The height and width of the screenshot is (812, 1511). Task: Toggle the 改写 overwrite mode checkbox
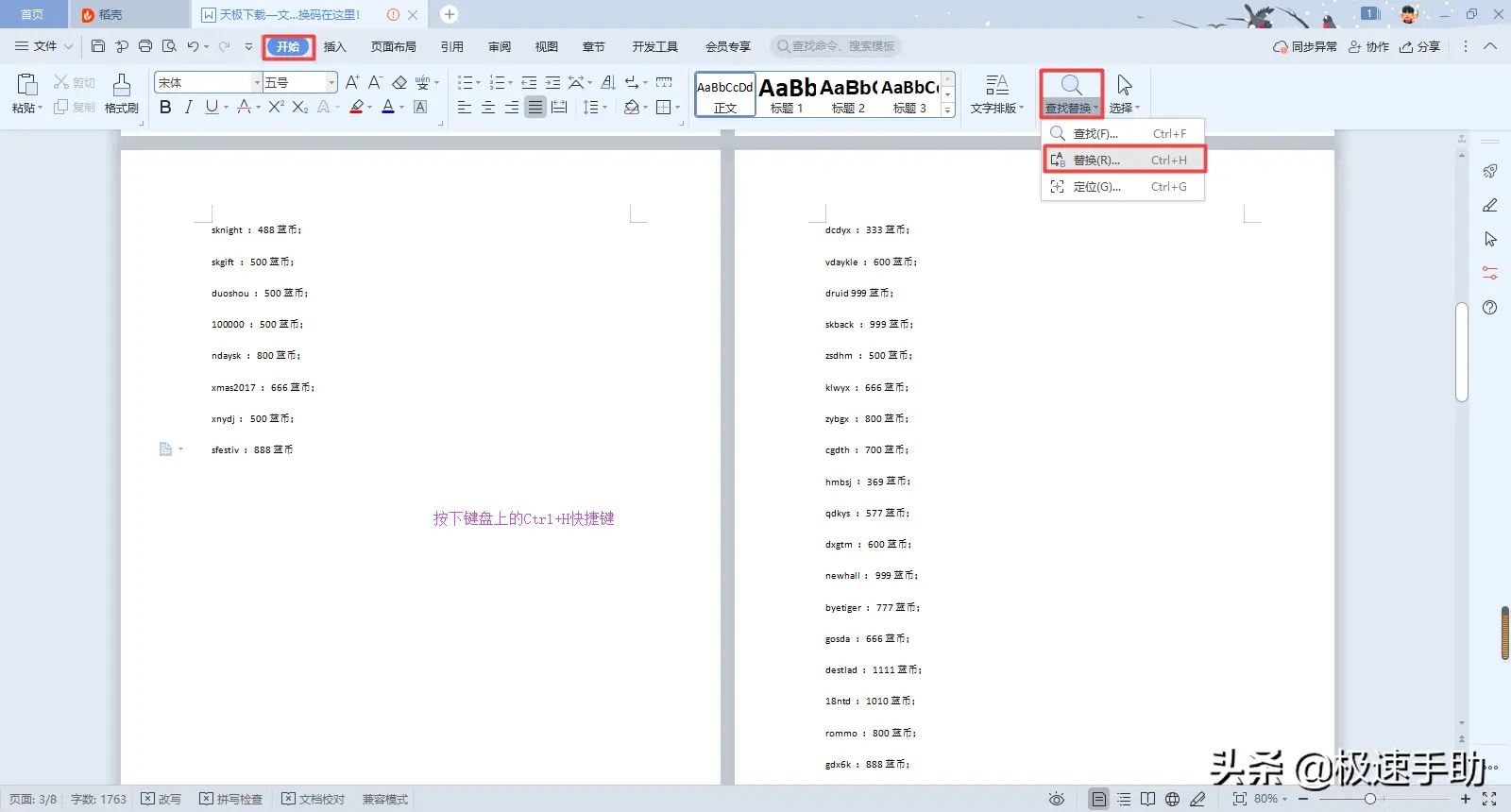pos(161,799)
